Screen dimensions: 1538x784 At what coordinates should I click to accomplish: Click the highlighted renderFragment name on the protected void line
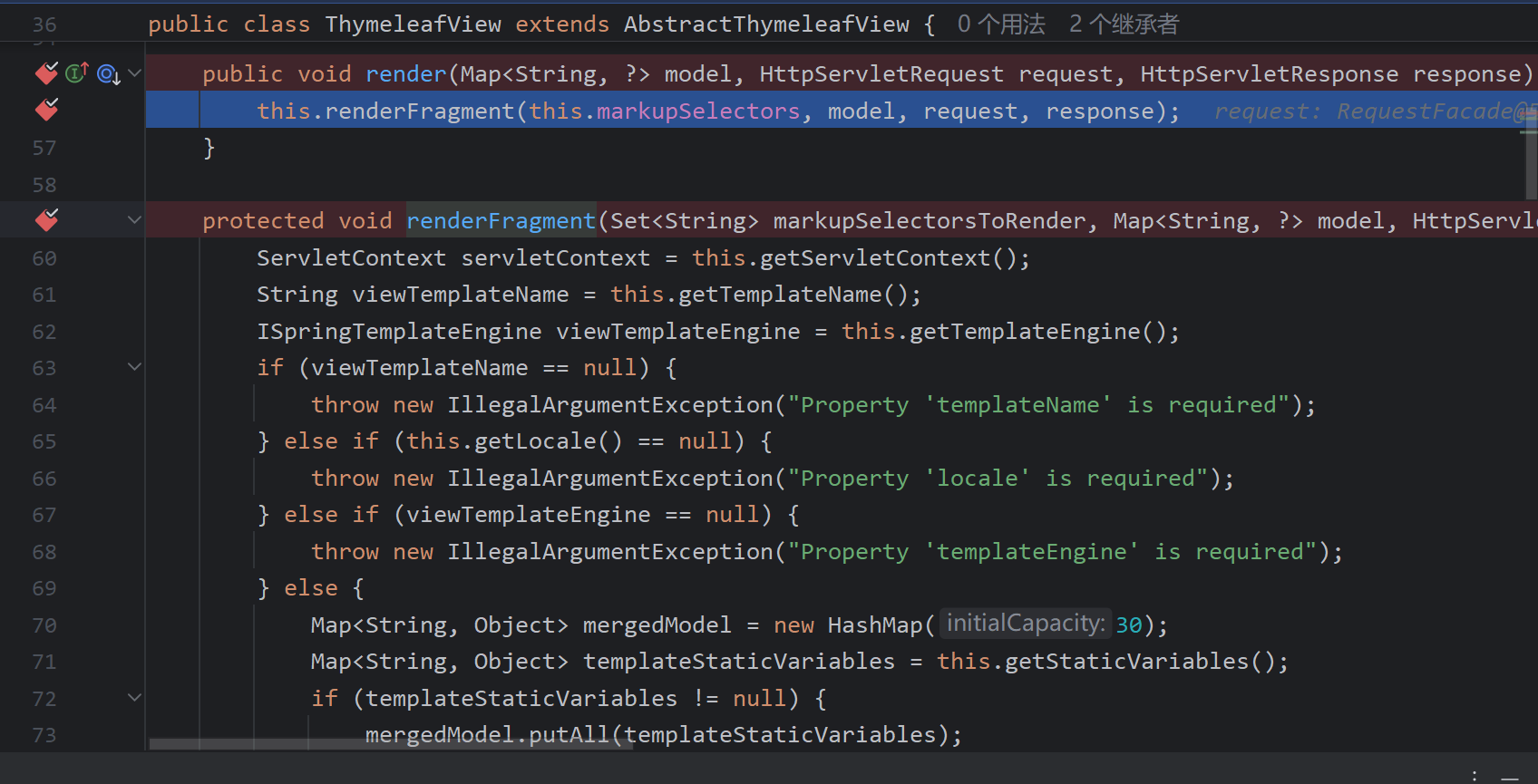(x=501, y=221)
